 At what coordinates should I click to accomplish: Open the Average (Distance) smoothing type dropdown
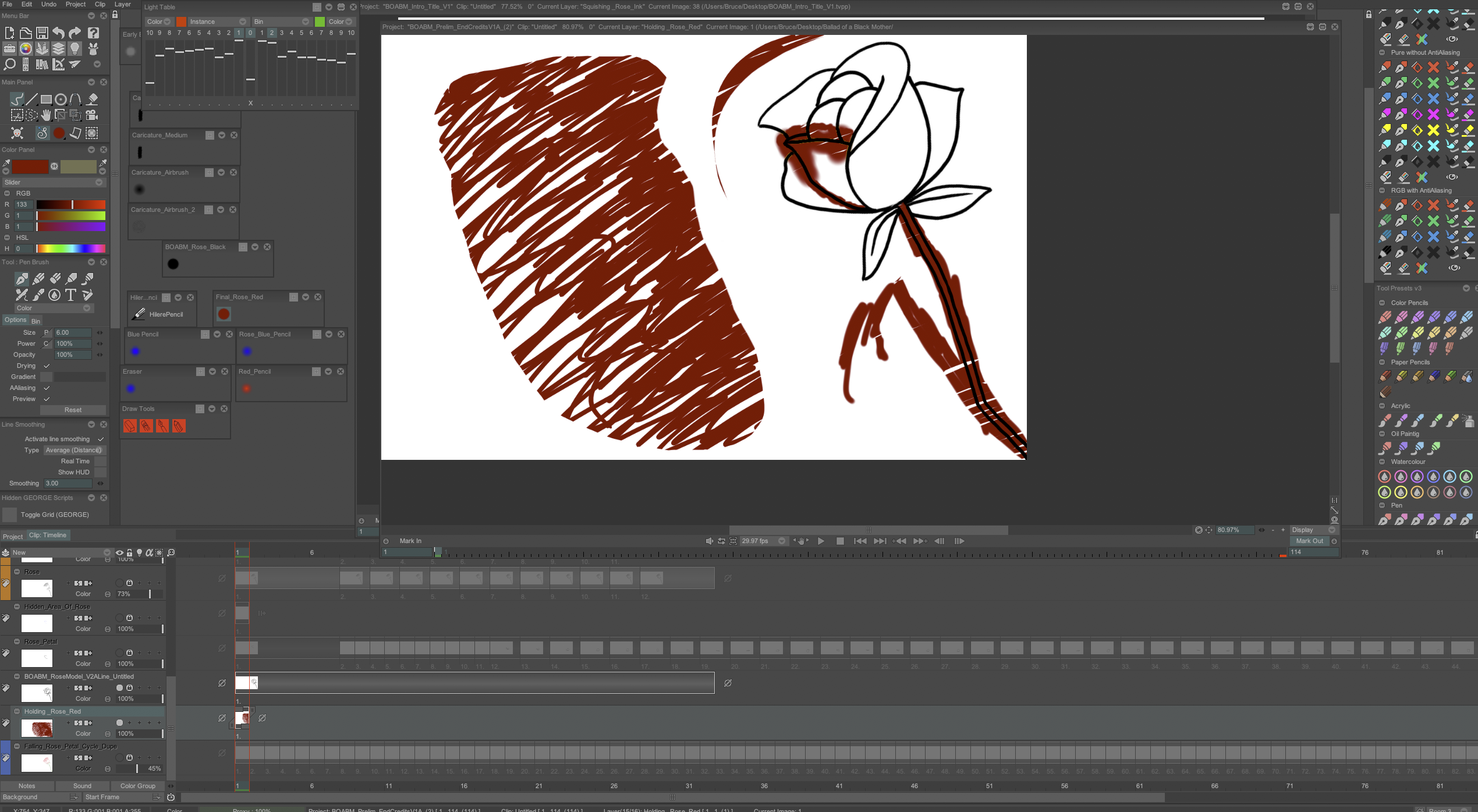coord(75,450)
